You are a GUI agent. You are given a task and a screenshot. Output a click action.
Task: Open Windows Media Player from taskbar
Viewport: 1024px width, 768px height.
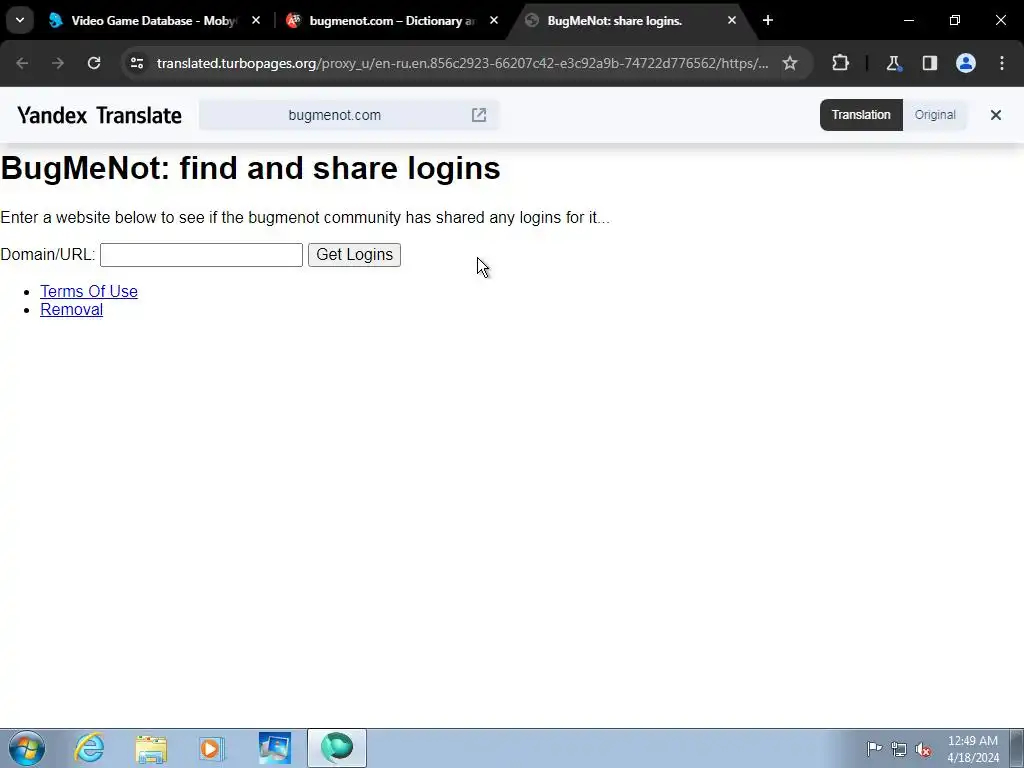coord(212,748)
